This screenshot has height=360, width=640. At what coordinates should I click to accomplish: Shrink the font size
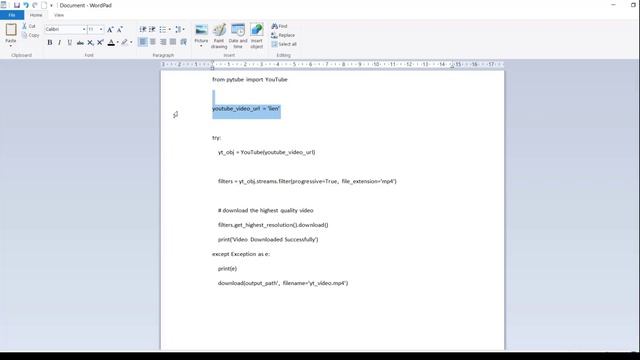120,29
